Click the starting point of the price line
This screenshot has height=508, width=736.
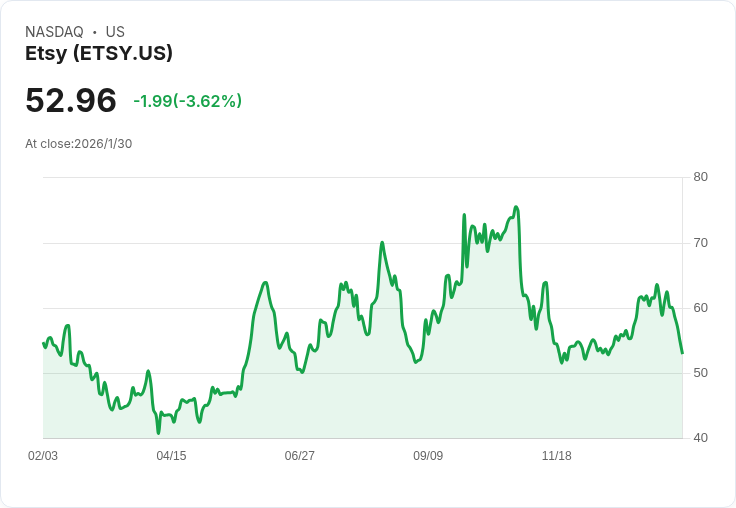43,343
